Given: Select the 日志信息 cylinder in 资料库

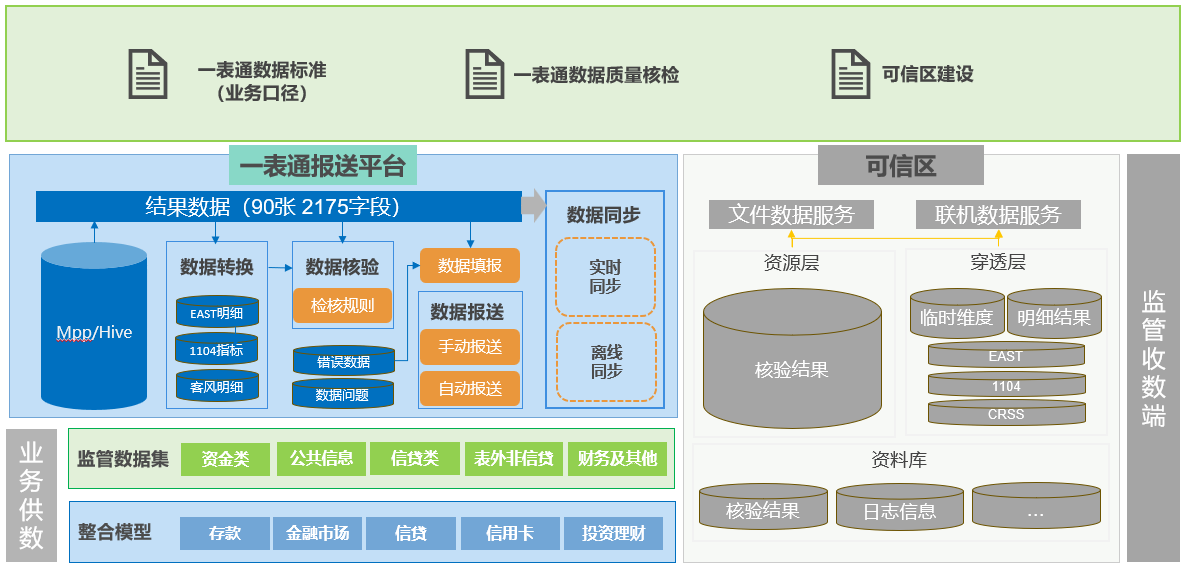Looking at the screenshot, I should [899, 510].
